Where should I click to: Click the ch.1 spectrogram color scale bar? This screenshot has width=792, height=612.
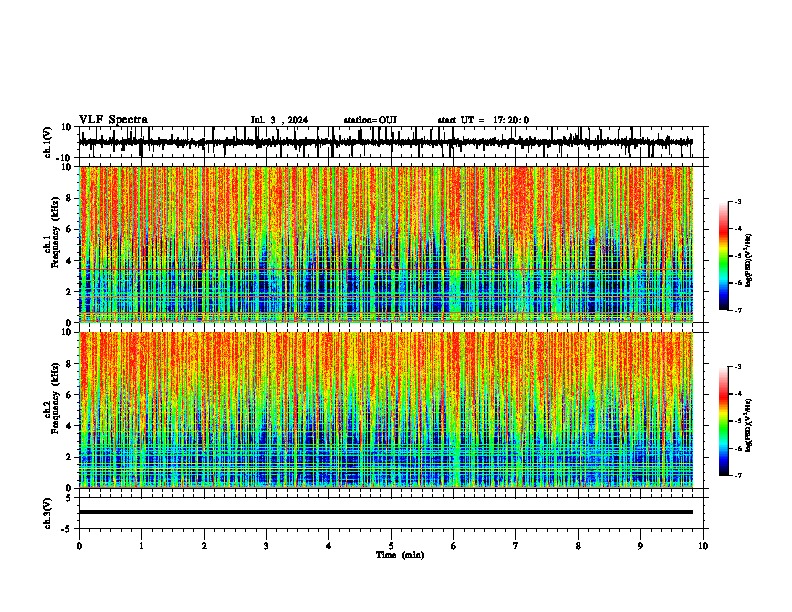[723, 256]
